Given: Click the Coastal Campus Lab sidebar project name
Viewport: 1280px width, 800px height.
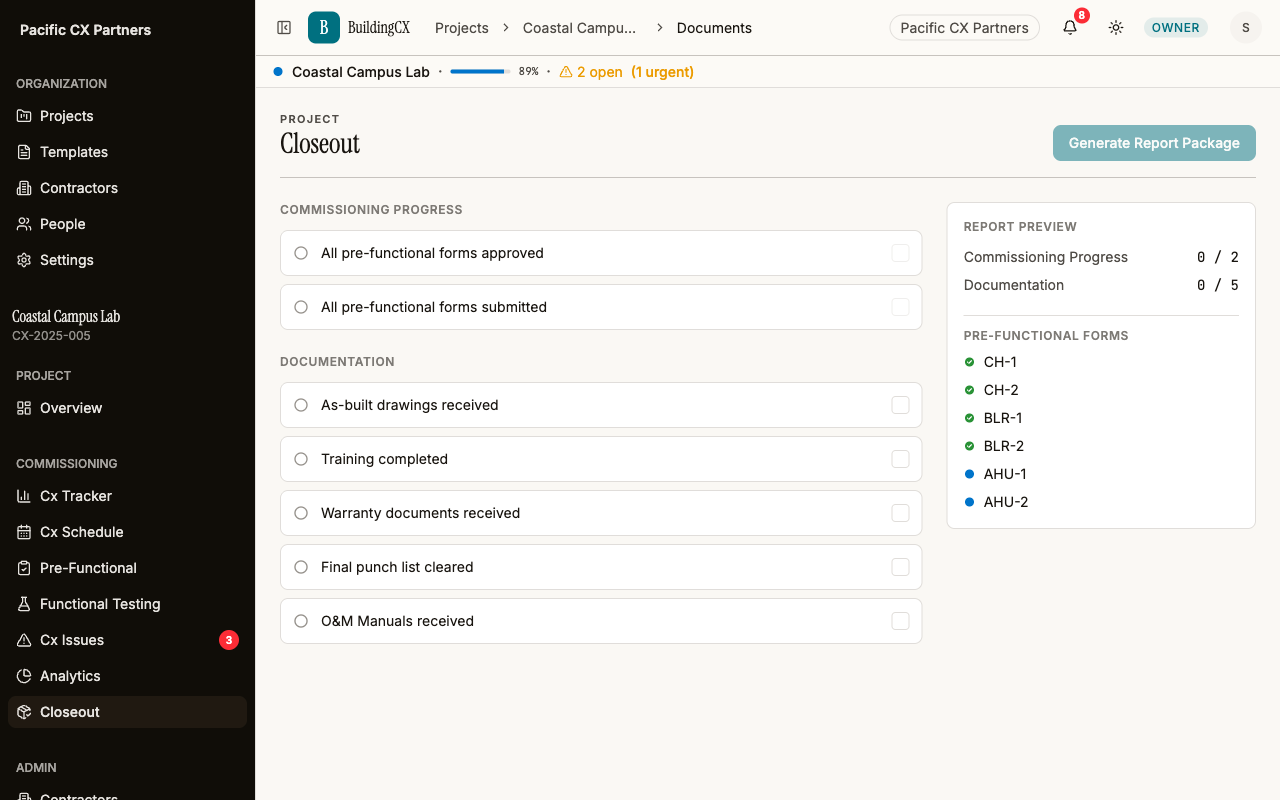Looking at the screenshot, I should click(66, 316).
